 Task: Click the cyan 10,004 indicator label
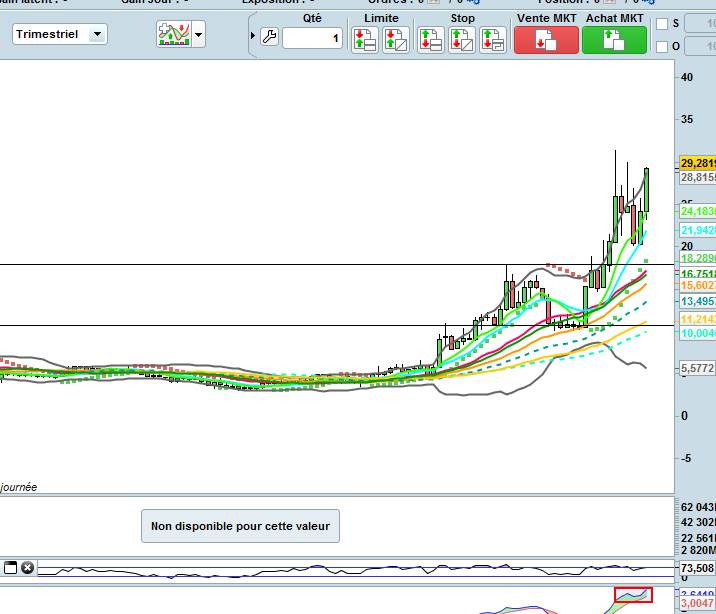click(698, 333)
